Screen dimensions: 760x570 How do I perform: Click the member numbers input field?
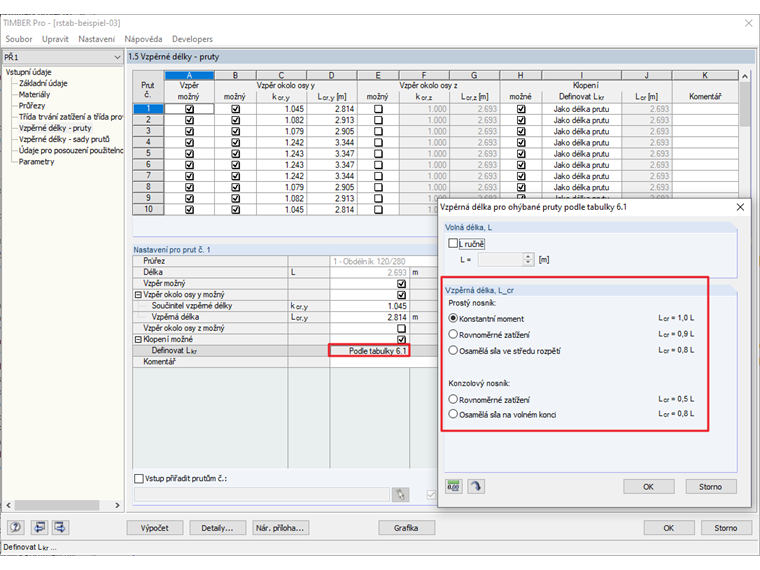[262, 494]
